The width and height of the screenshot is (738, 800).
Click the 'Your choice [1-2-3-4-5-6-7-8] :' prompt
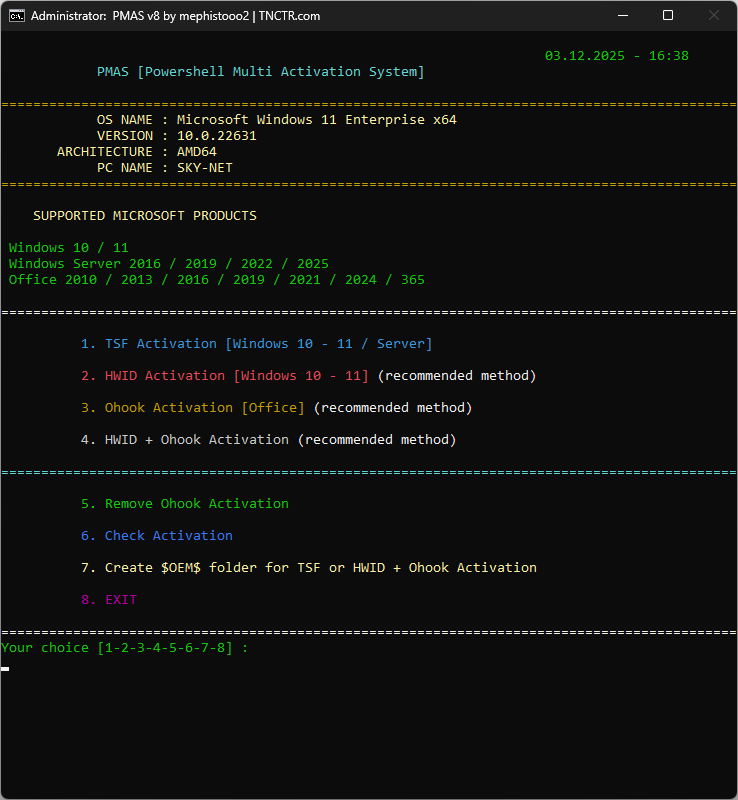125,648
